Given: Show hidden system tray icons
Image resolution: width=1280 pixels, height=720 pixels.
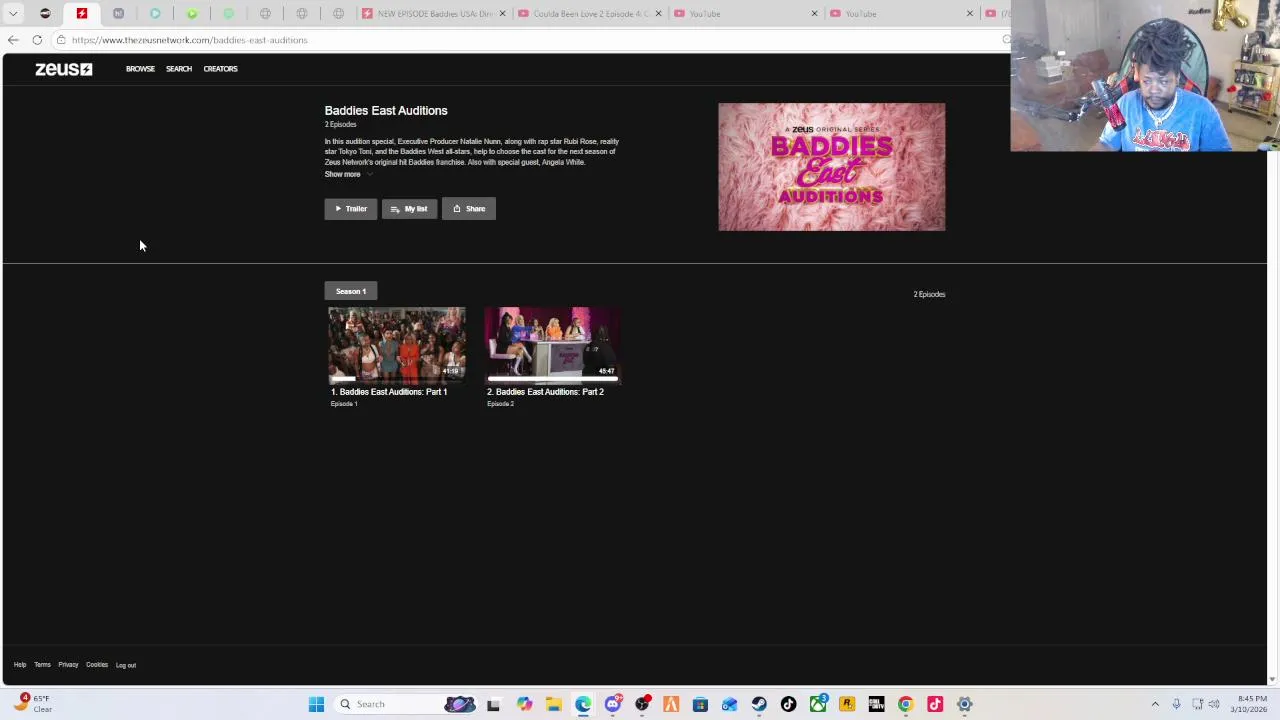Looking at the screenshot, I should [x=1155, y=704].
